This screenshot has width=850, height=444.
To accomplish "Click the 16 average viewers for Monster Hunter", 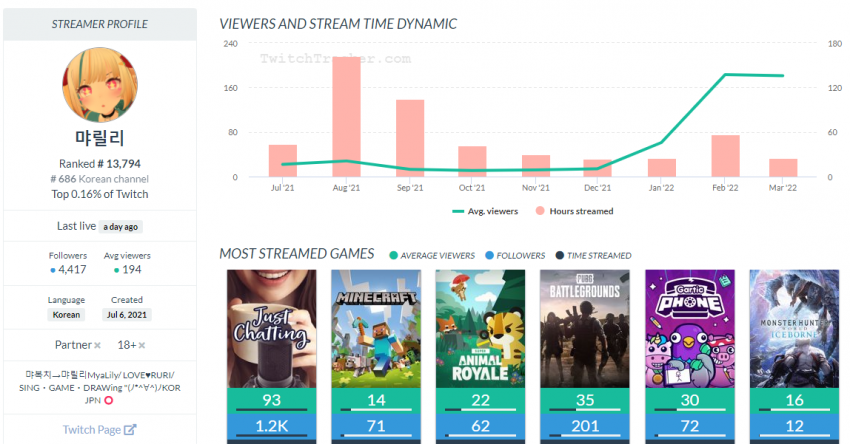I will 794,400.
